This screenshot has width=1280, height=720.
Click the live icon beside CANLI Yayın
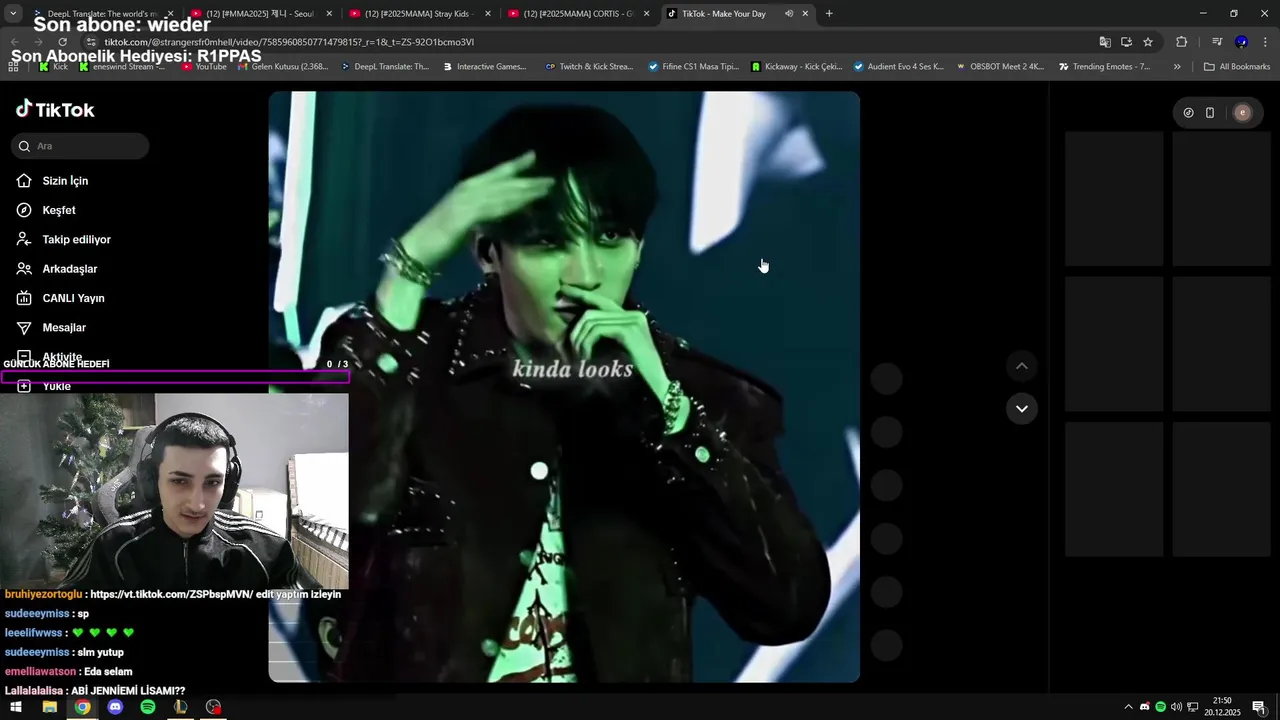pos(24,298)
